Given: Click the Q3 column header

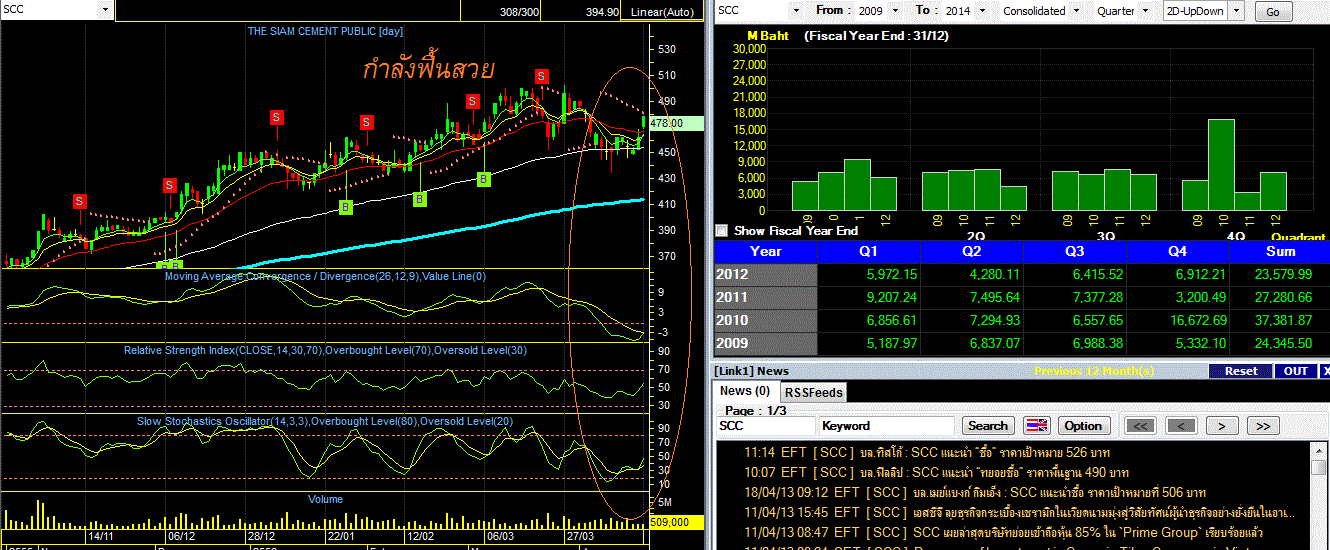Looking at the screenshot, I should pyautogui.click(x=1073, y=252).
